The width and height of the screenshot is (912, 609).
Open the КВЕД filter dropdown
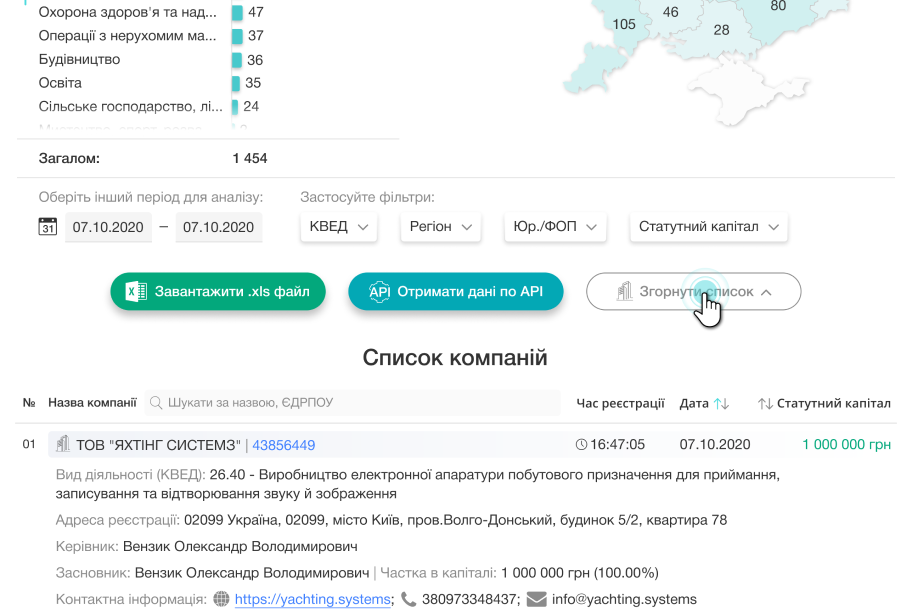point(339,226)
